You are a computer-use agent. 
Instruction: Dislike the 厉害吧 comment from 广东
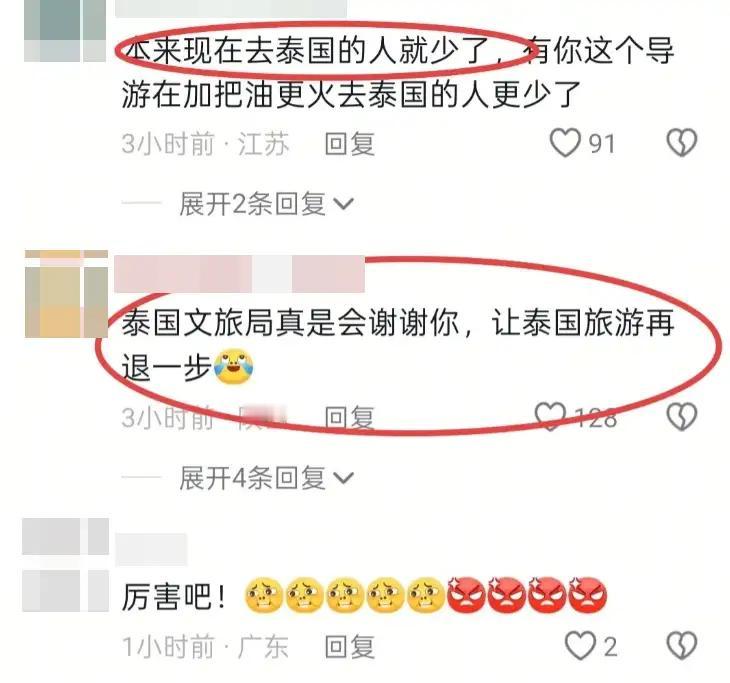pyautogui.click(x=682, y=646)
